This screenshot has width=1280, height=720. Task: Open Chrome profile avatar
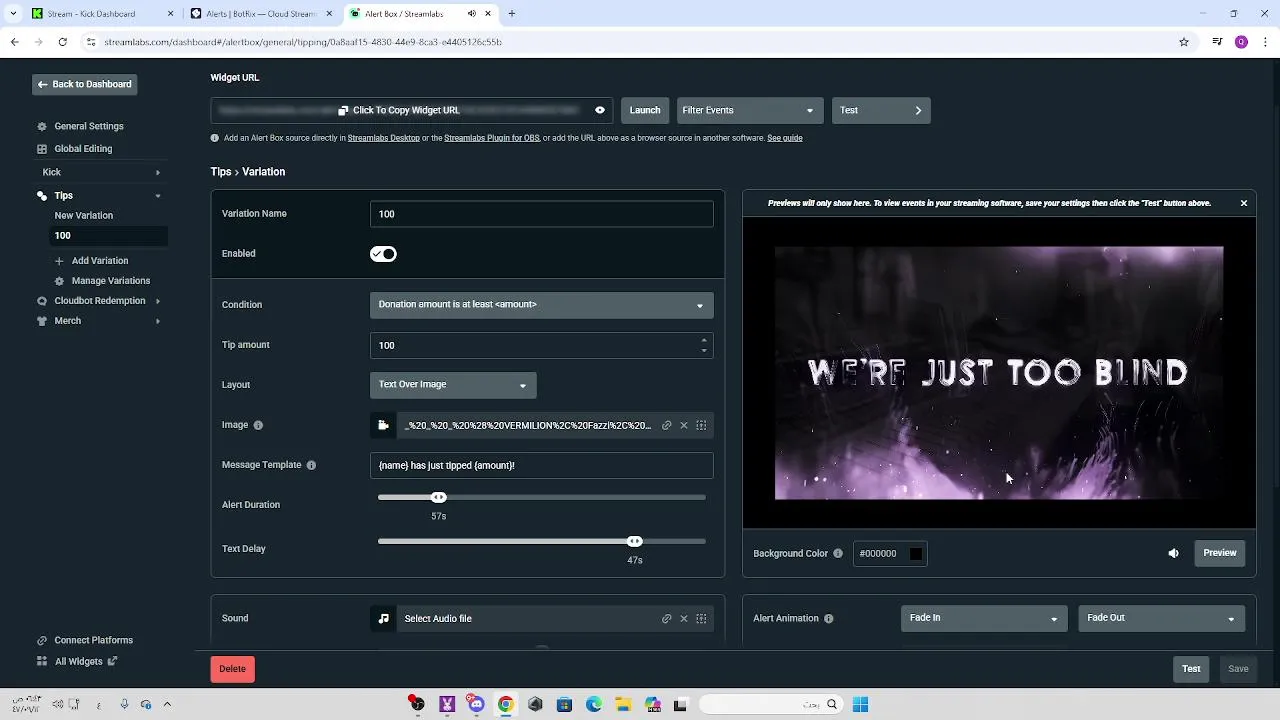[x=1241, y=42]
